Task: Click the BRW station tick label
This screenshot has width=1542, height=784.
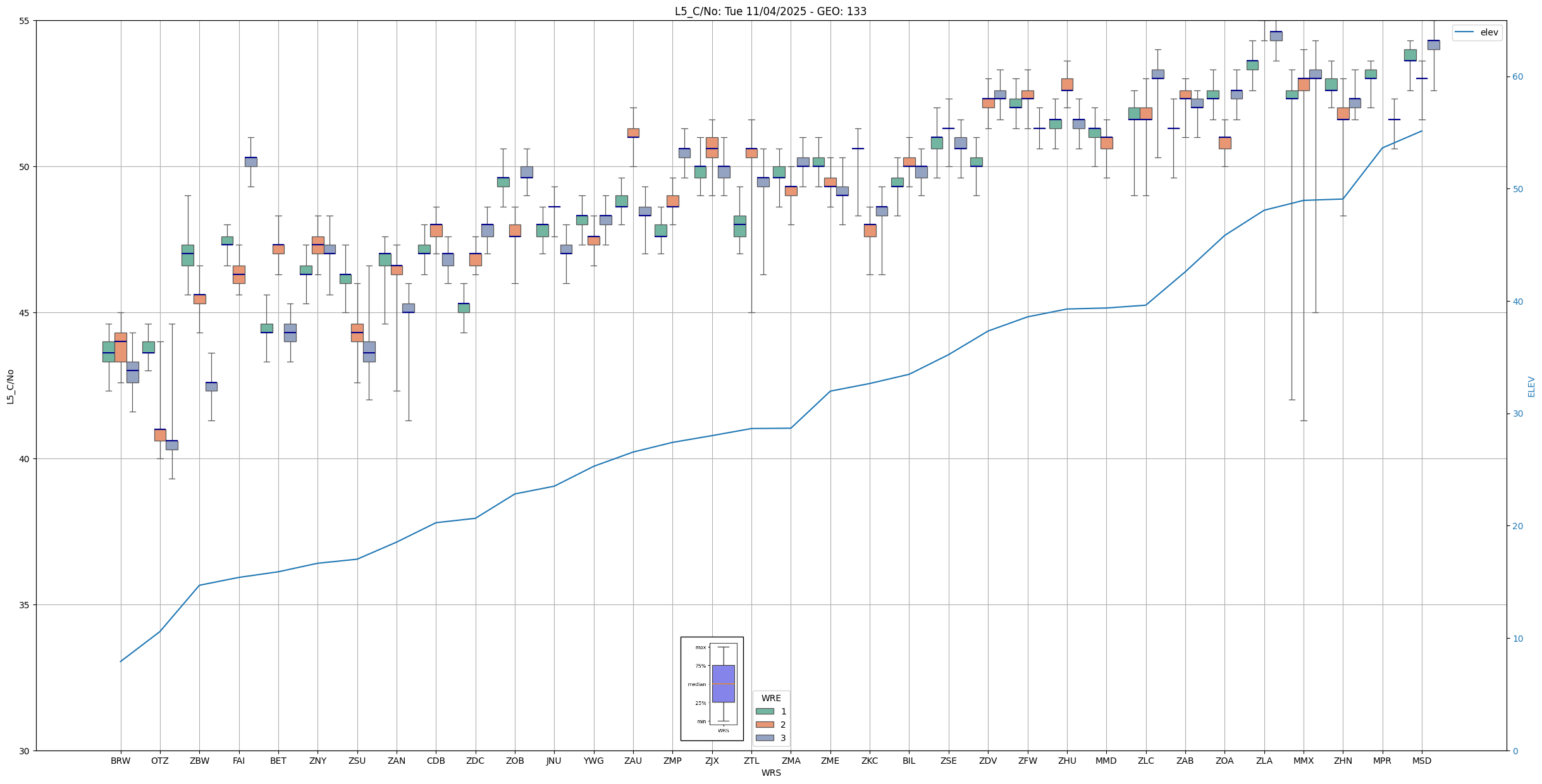Action: coord(120,761)
